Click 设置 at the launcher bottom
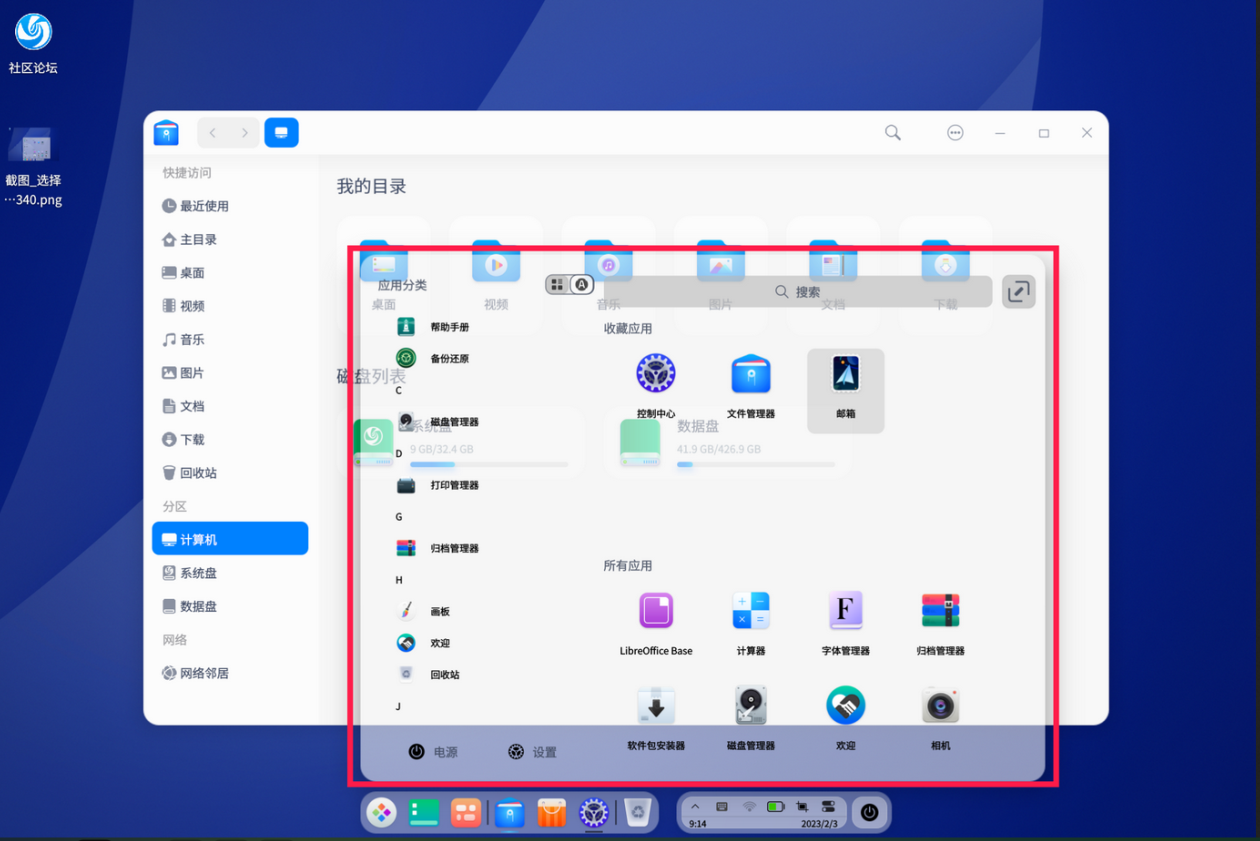 click(532, 752)
